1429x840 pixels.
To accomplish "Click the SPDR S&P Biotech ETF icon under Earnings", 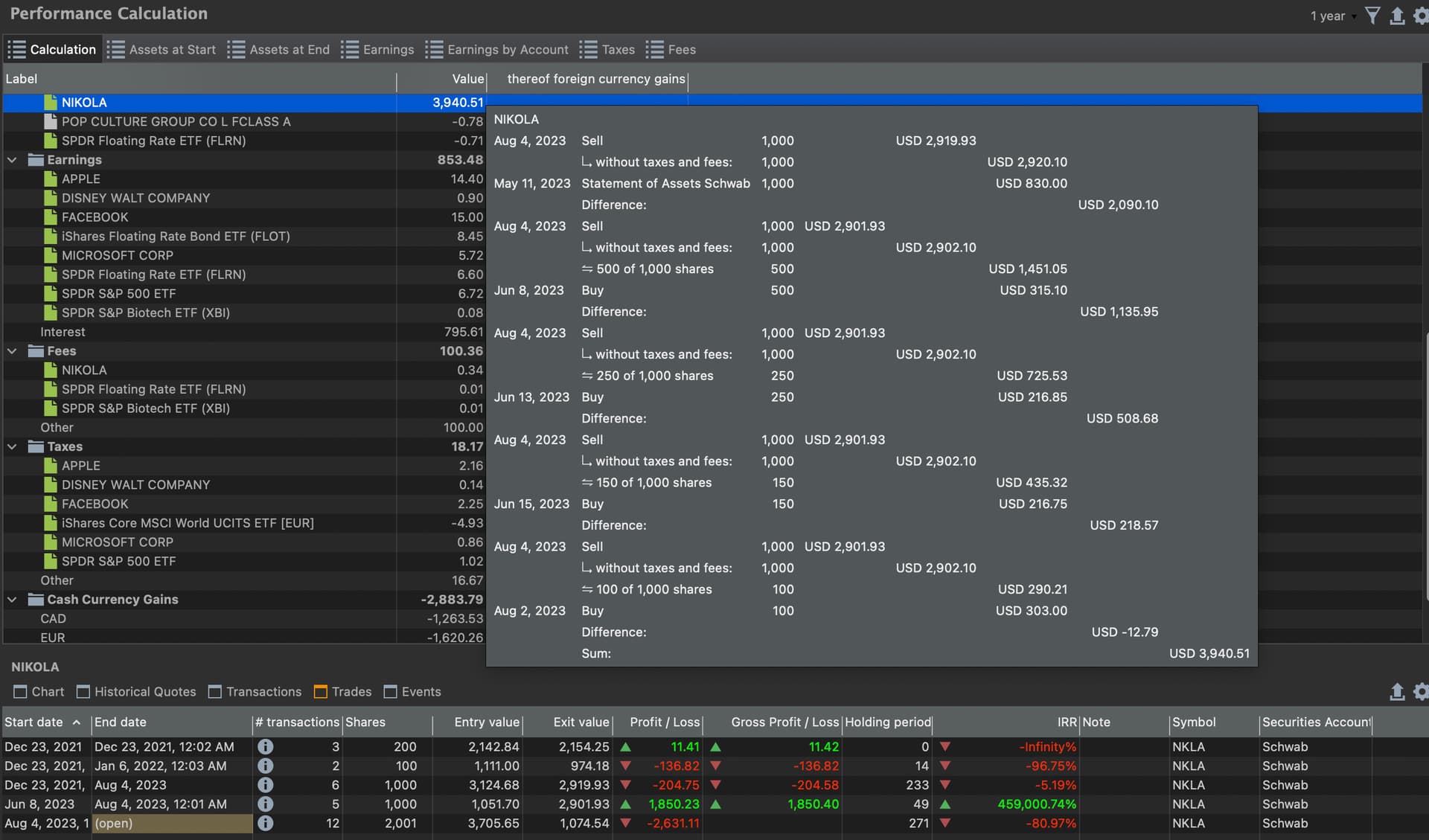I will pos(51,312).
